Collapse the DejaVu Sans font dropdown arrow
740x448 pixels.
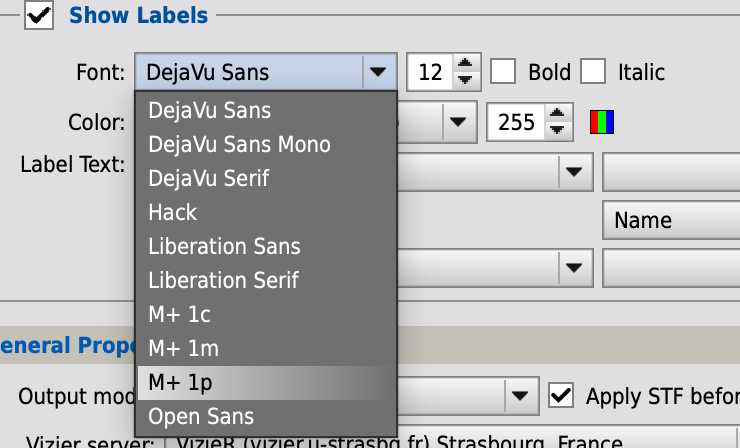coord(378,72)
